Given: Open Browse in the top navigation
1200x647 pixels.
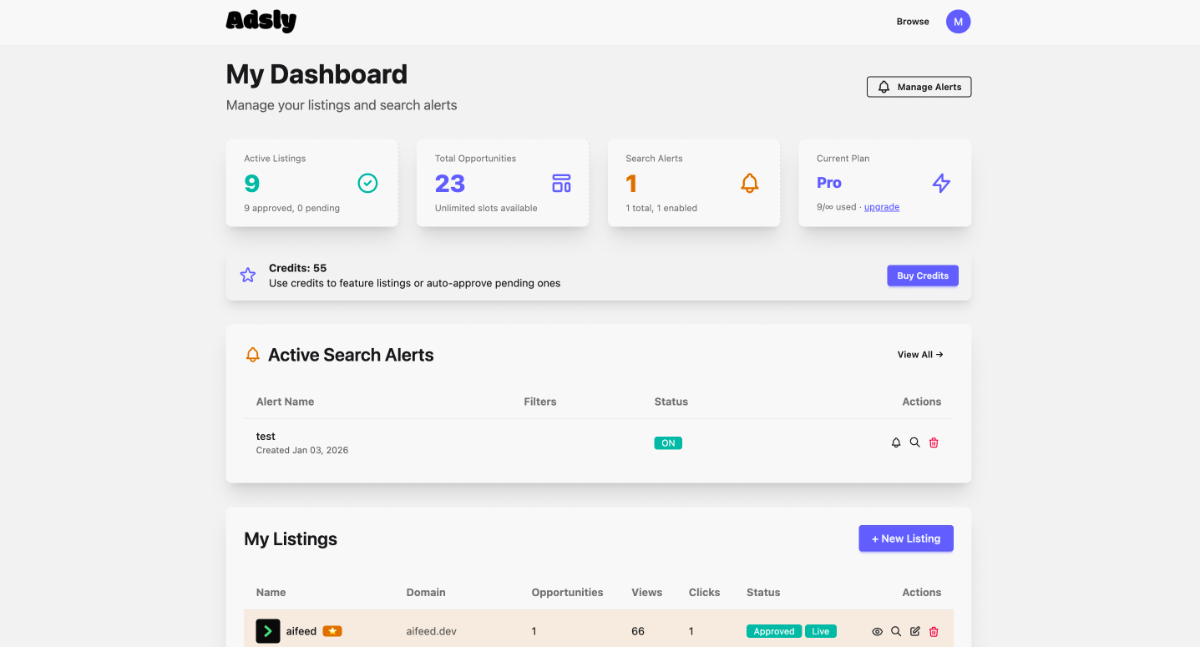Looking at the screenshot, I should (912, 21).
